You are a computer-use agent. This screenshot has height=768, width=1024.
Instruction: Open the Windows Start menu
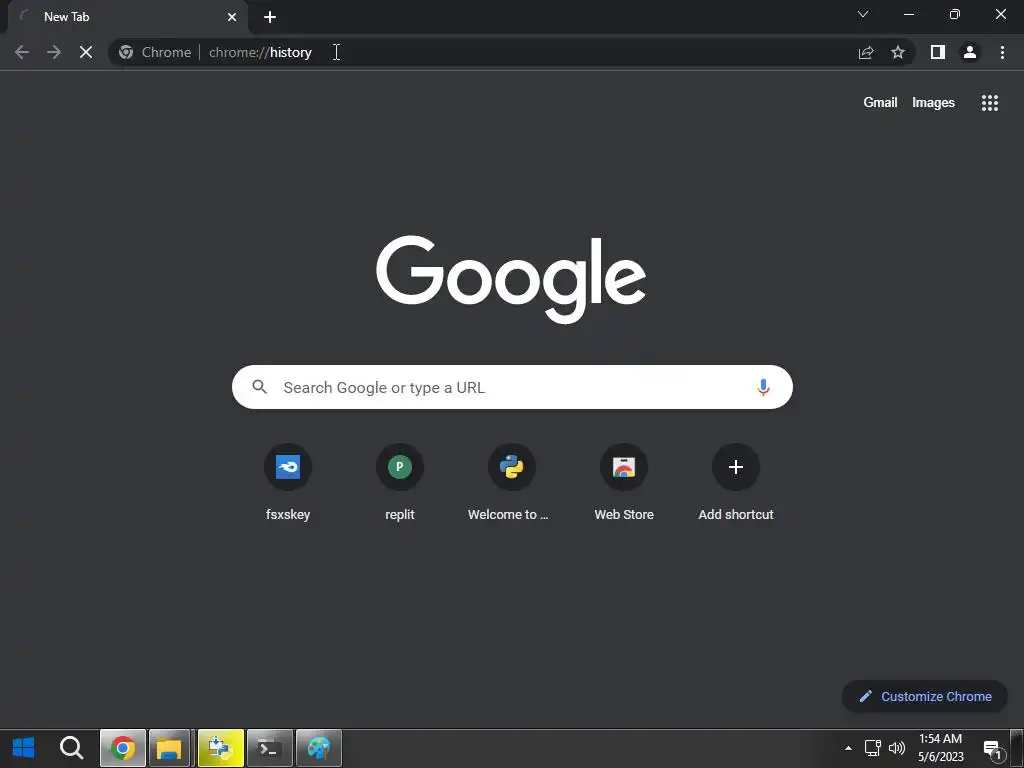pos(23,748)
